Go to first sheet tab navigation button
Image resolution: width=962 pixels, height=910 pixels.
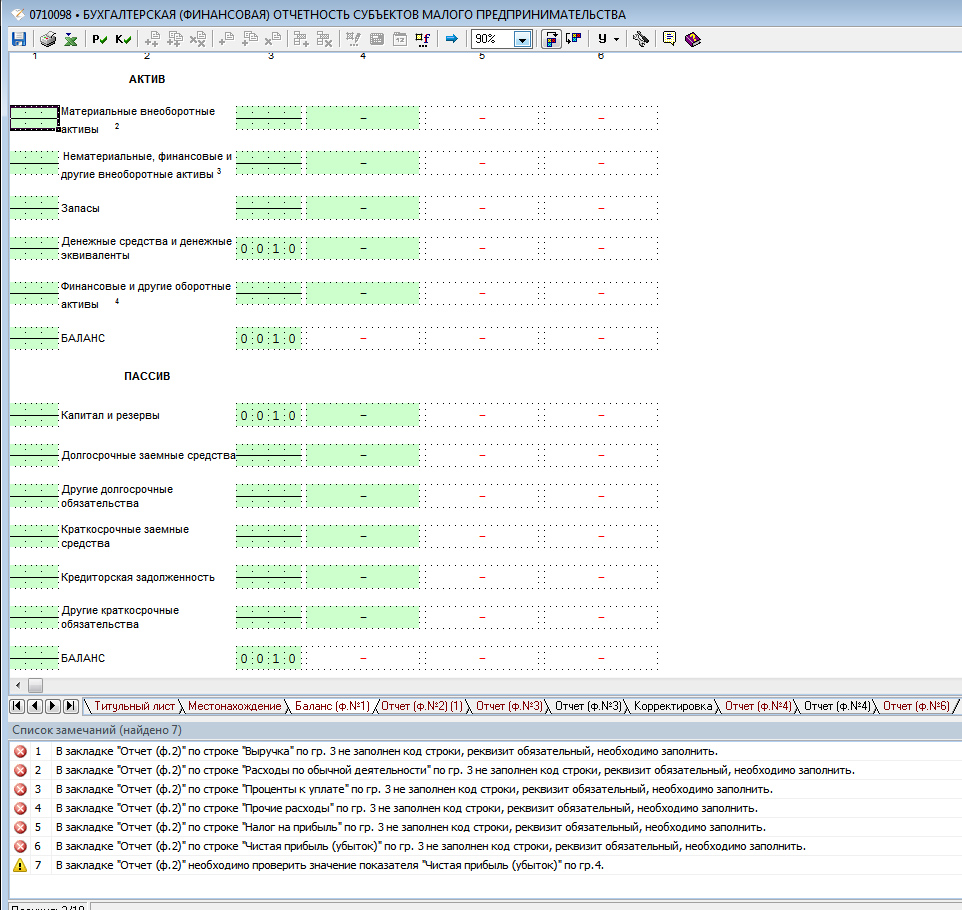[x=17, y=706]
